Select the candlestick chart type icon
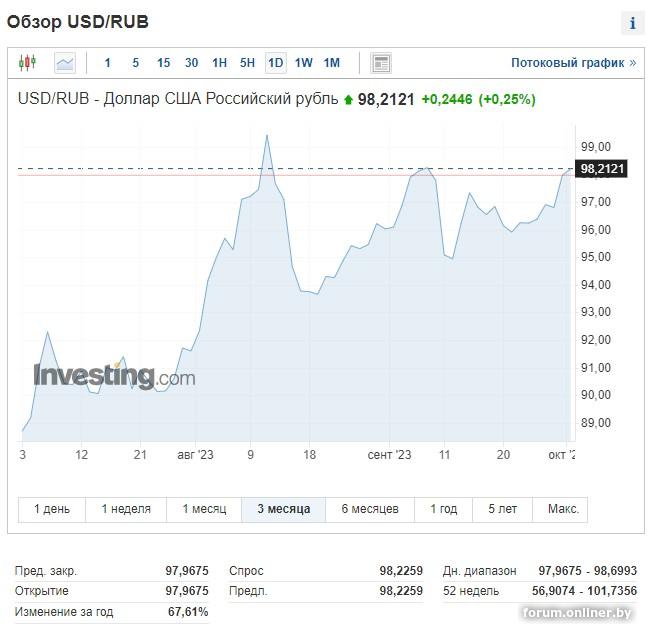Screen dimensions: 652x634 [27, 63]
